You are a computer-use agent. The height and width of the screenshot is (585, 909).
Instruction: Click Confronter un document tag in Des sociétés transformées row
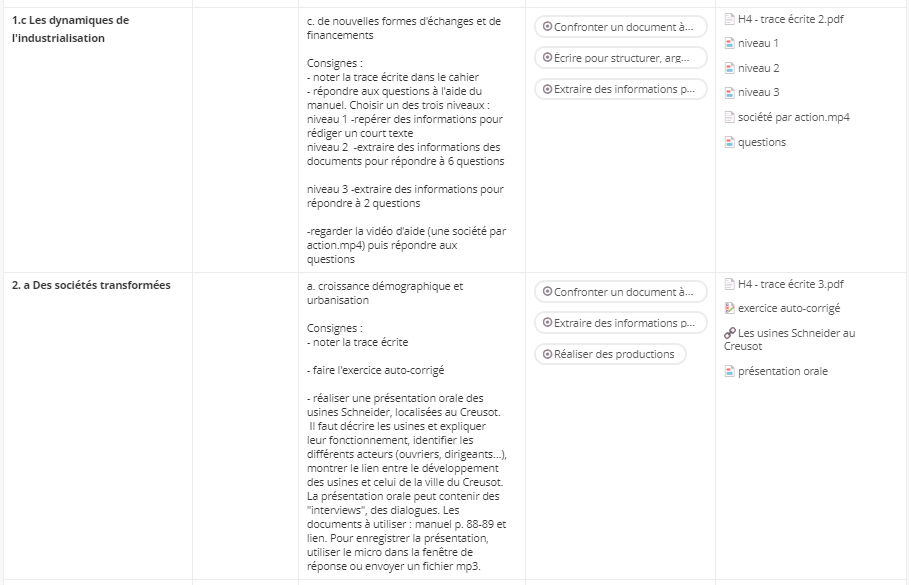[620, 292]
